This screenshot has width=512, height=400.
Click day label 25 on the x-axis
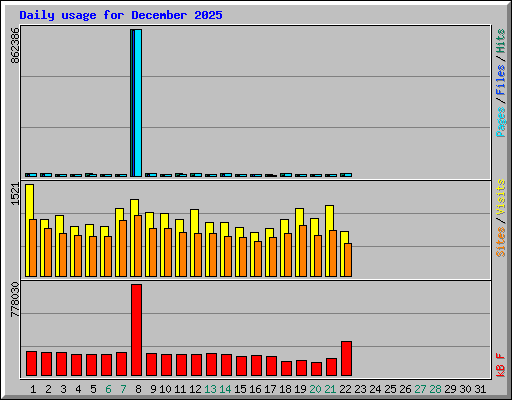(x=390, y=389)
